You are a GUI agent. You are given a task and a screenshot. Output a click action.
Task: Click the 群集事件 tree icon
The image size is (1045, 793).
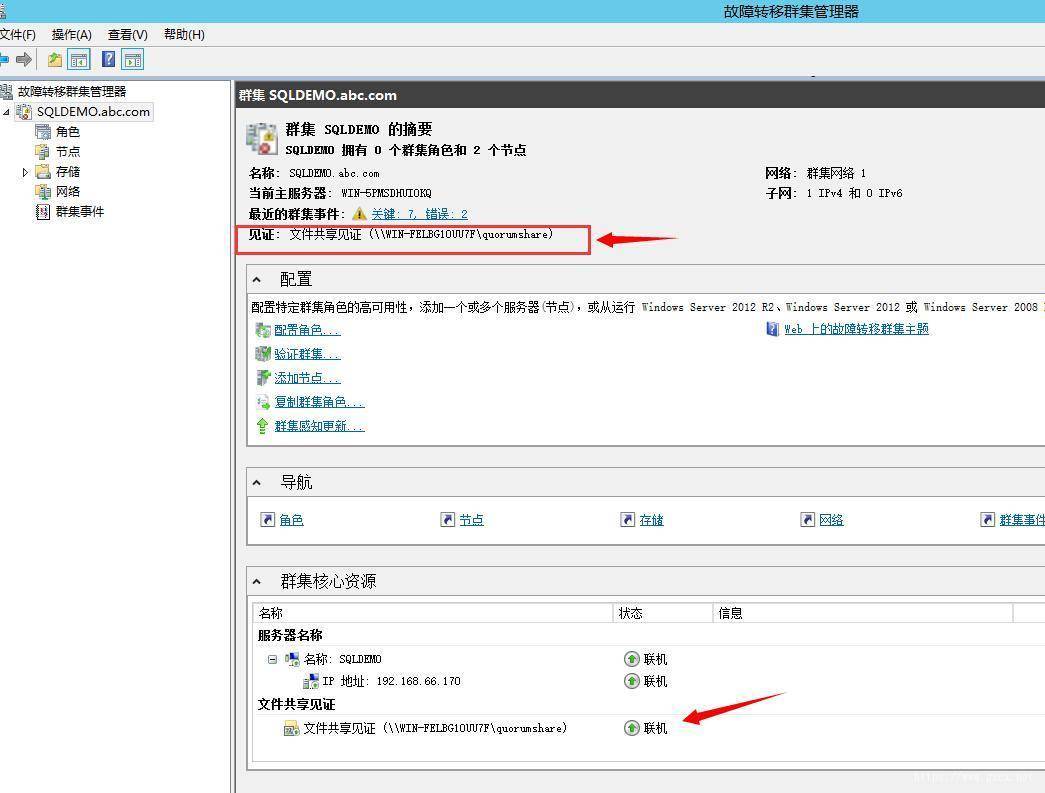tap(43, 211)
